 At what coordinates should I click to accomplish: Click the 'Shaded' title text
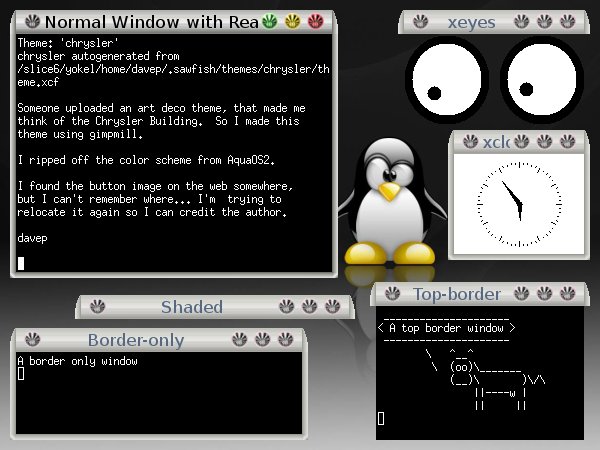pos(192,307)
